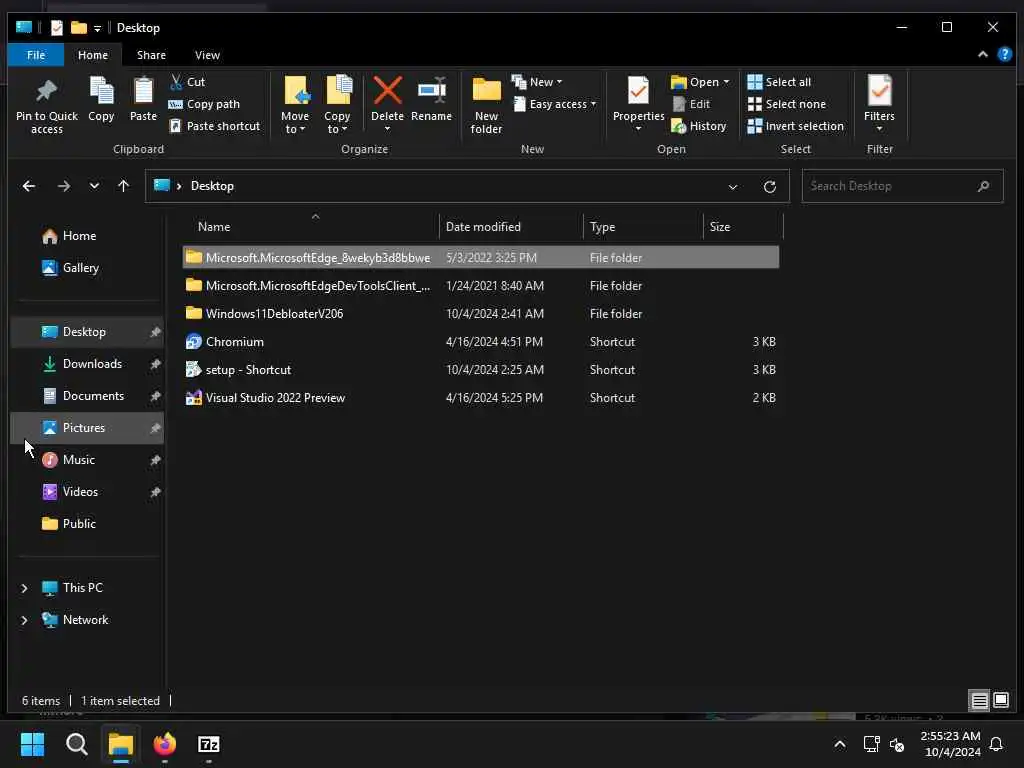Viewport: 1024px width, 768px height.
Task: Open the Windows Start menu
Action: pos(32,744)
